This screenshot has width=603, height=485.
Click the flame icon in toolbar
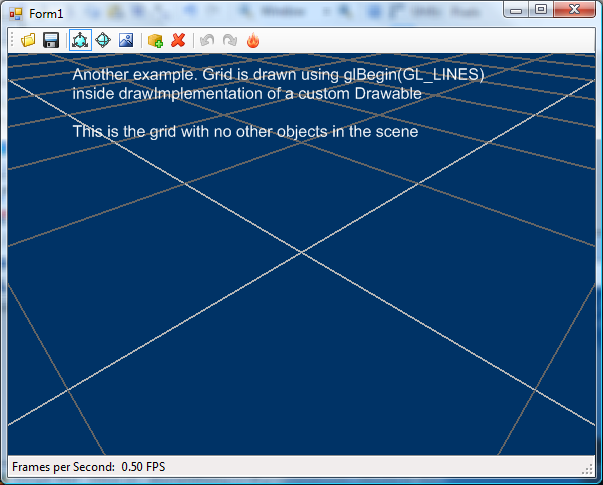click(x=253, y=40)
